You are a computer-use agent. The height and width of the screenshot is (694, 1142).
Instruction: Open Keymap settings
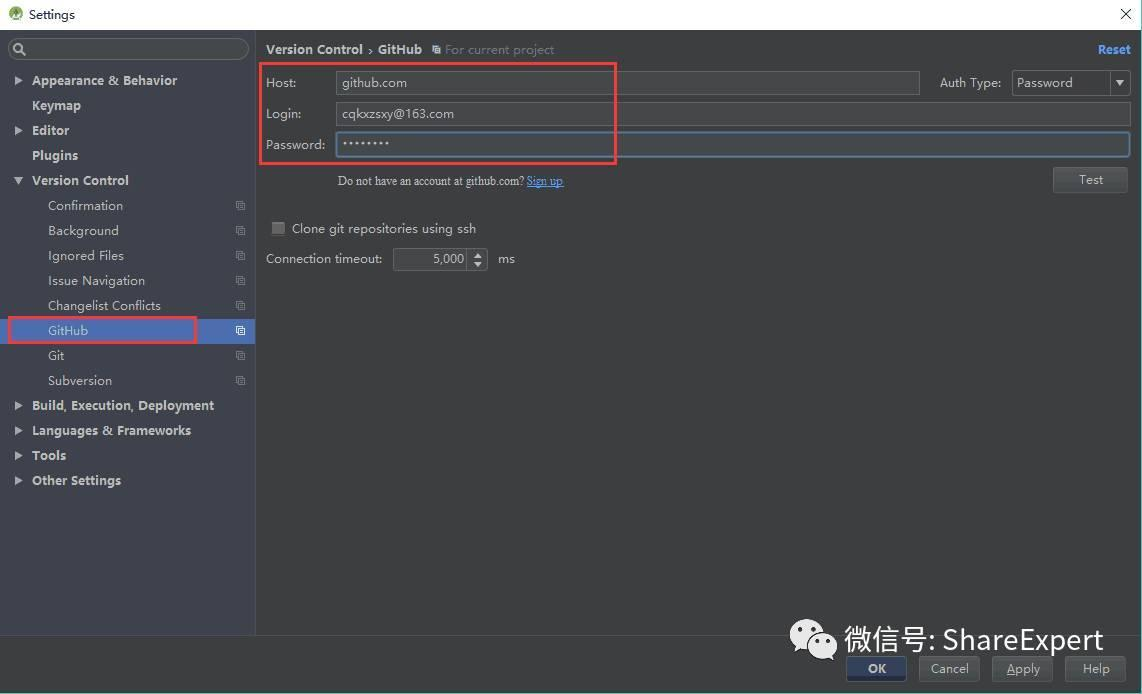(56, 106)
